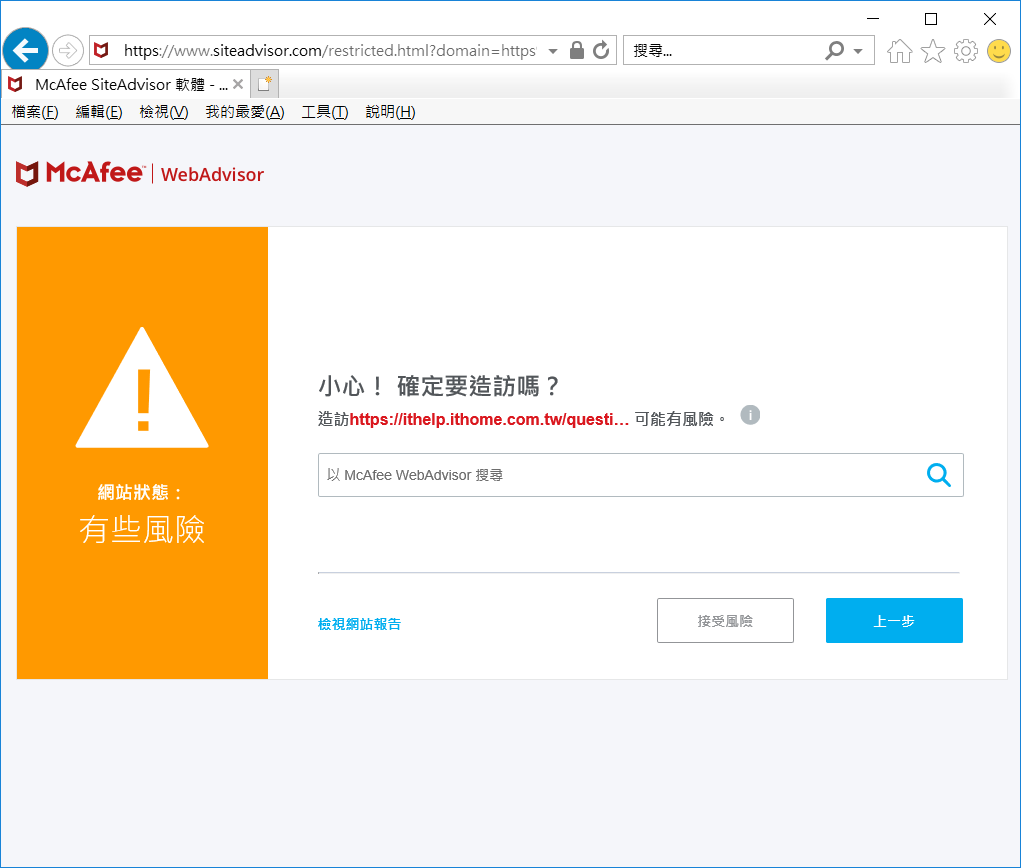Open the 檔案(F) menu
Viewport: 1021px width, 868px height.
pos(35,112)
